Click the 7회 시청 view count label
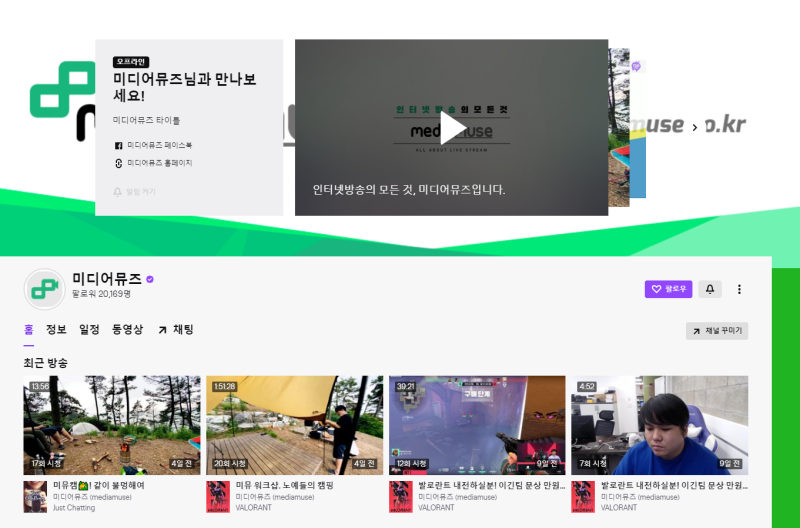 593,464
